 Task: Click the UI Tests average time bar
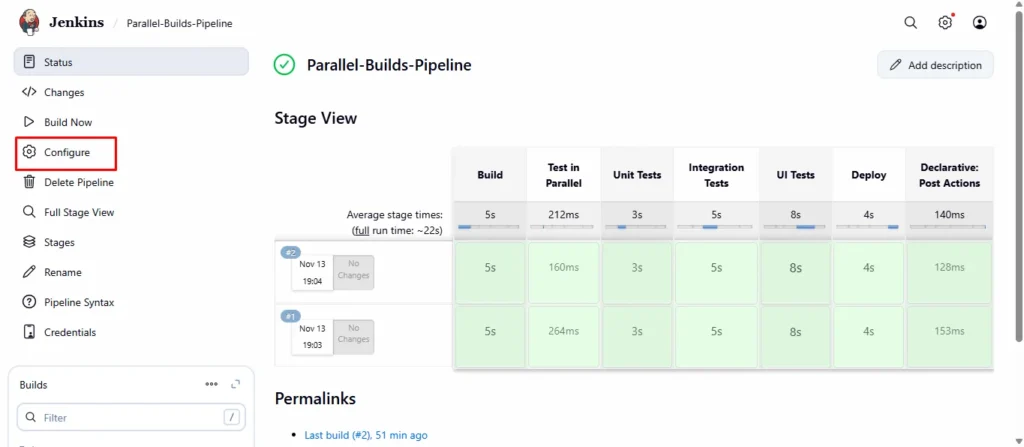tap(795, 226)
